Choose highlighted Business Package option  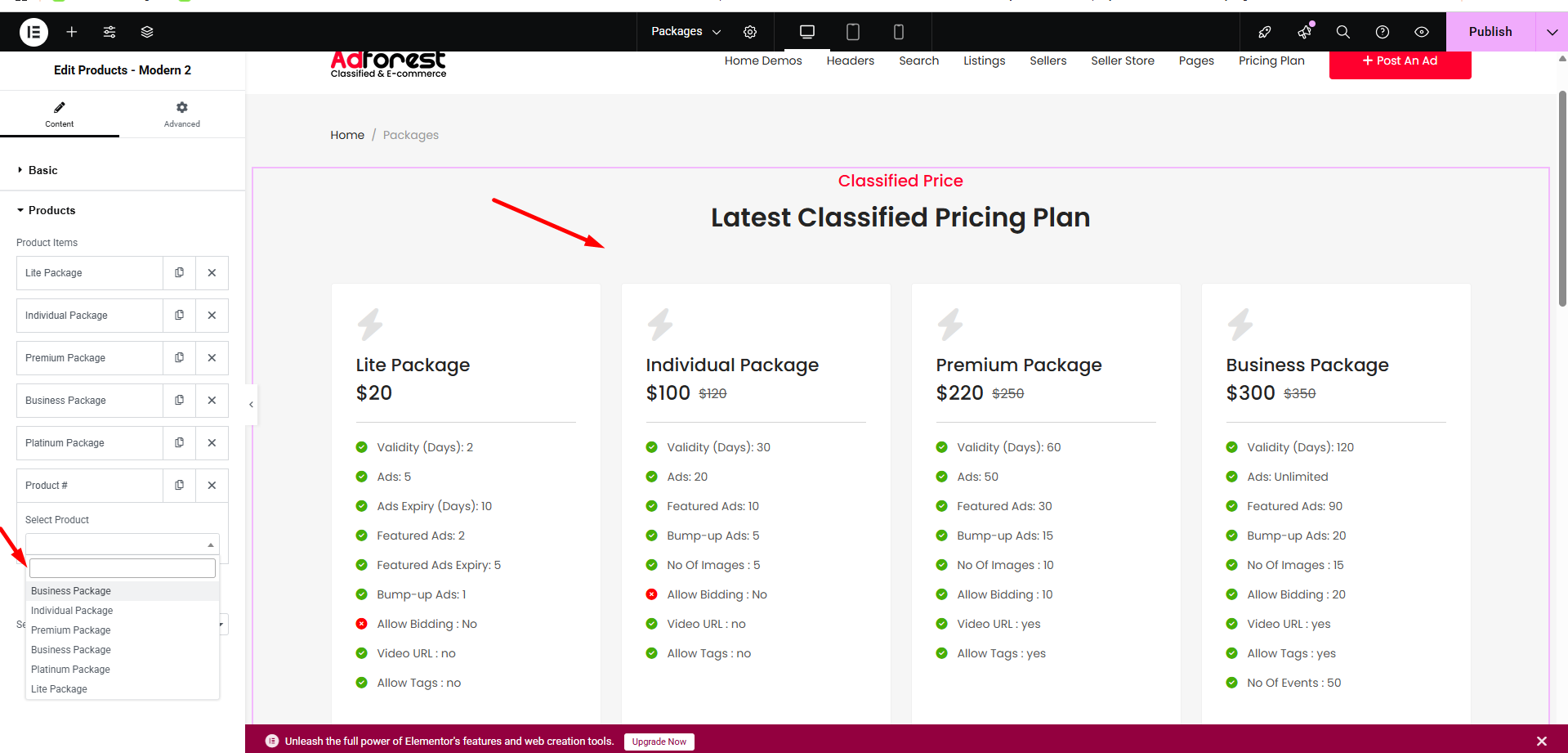tap(123, 591)
